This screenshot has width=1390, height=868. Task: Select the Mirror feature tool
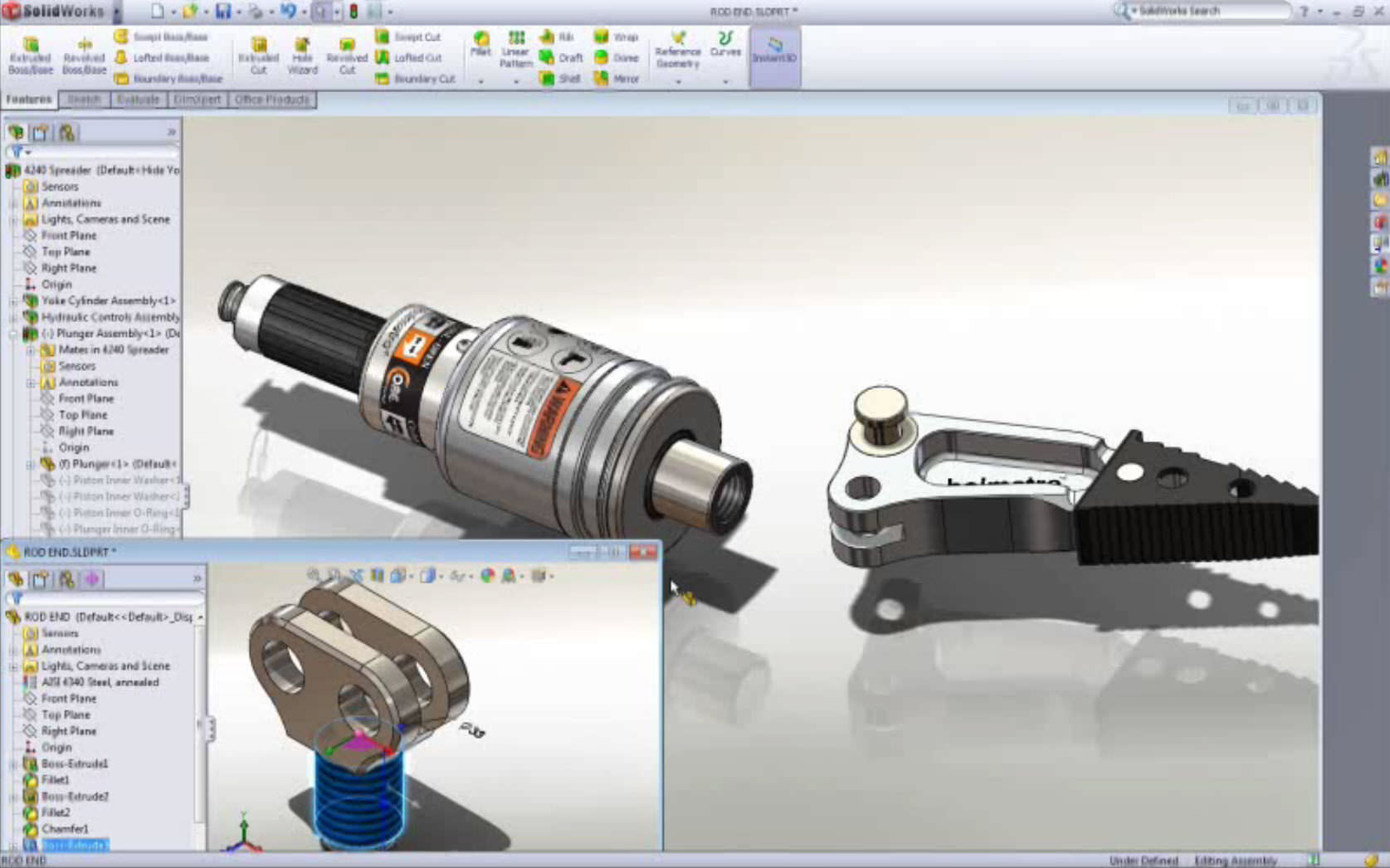coord(617,79)
